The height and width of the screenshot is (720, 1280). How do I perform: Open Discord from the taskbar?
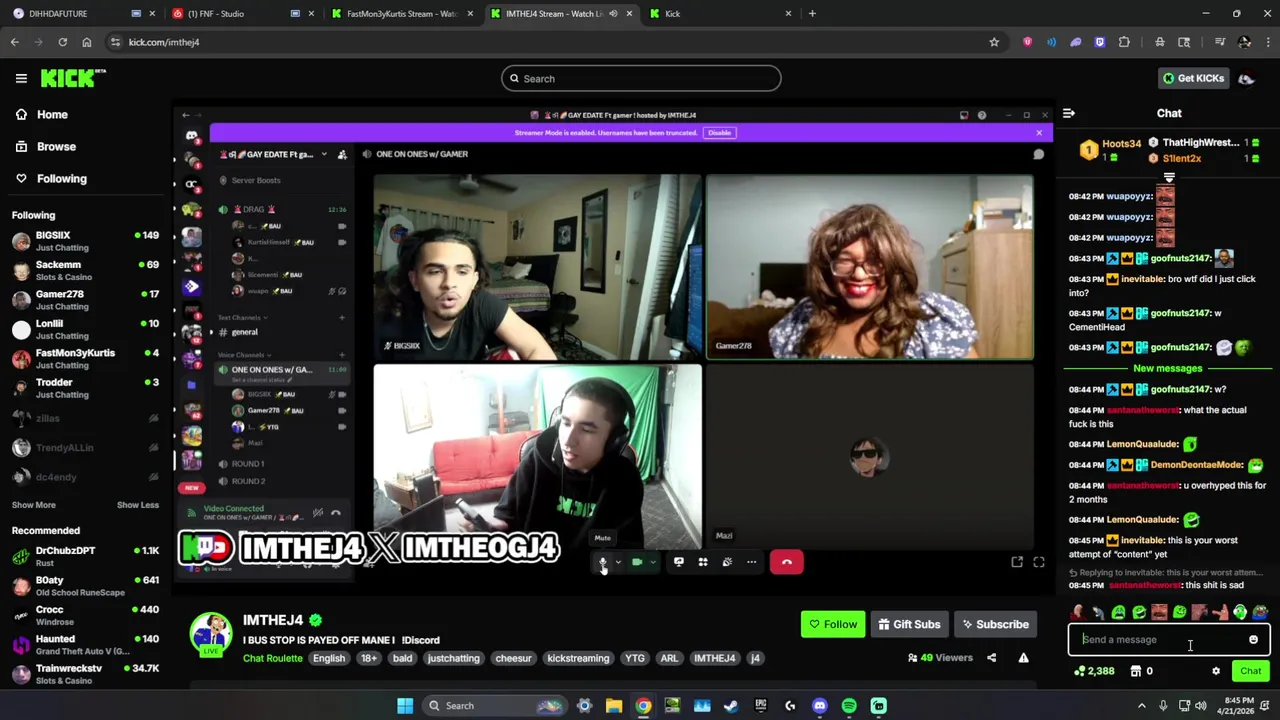[x=819, y=706]
